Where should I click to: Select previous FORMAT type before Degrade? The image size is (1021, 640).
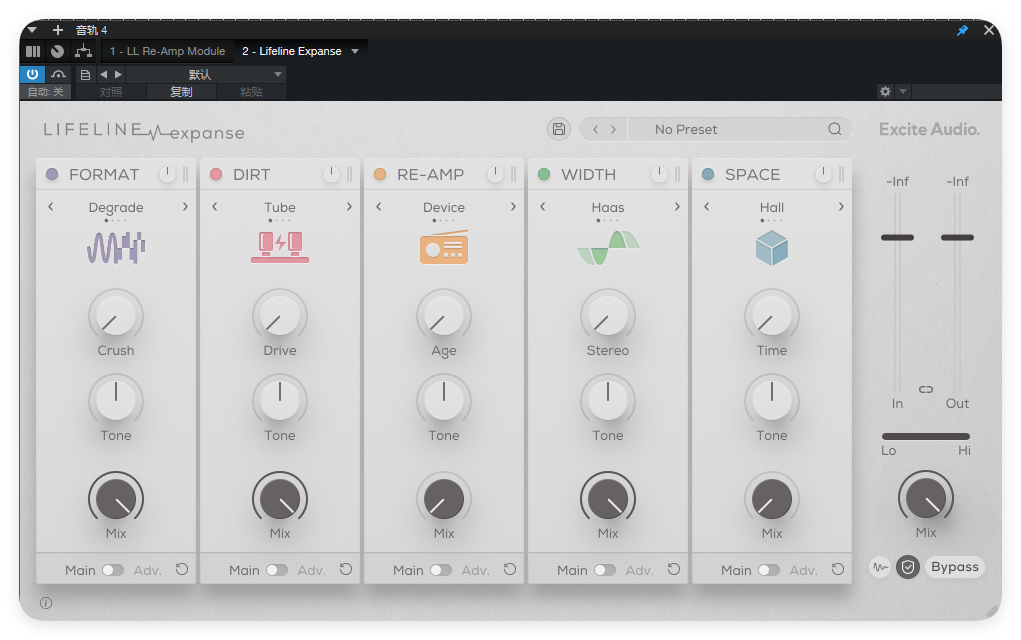51,206
